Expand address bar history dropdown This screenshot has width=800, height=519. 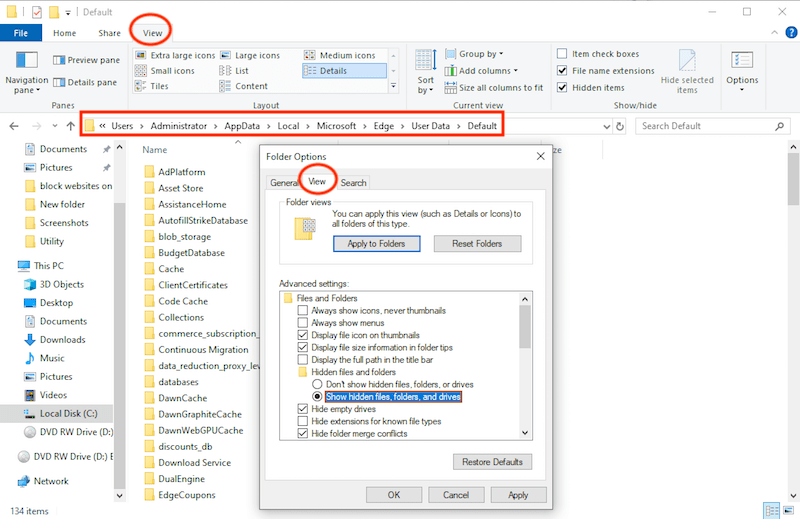[x=607, y=127]
